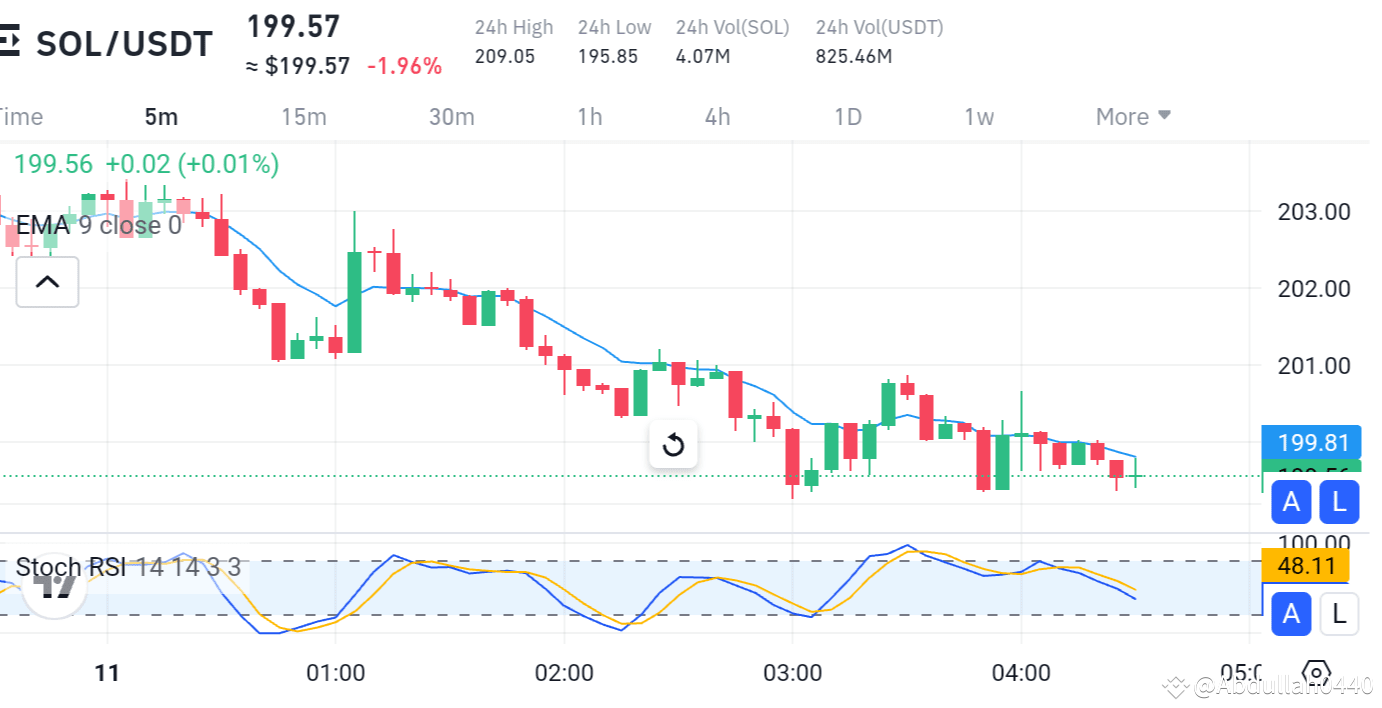Switch to the 1h timeframe tab
This screenshot has height=708, width=1382.
click(x=590, y=116)
